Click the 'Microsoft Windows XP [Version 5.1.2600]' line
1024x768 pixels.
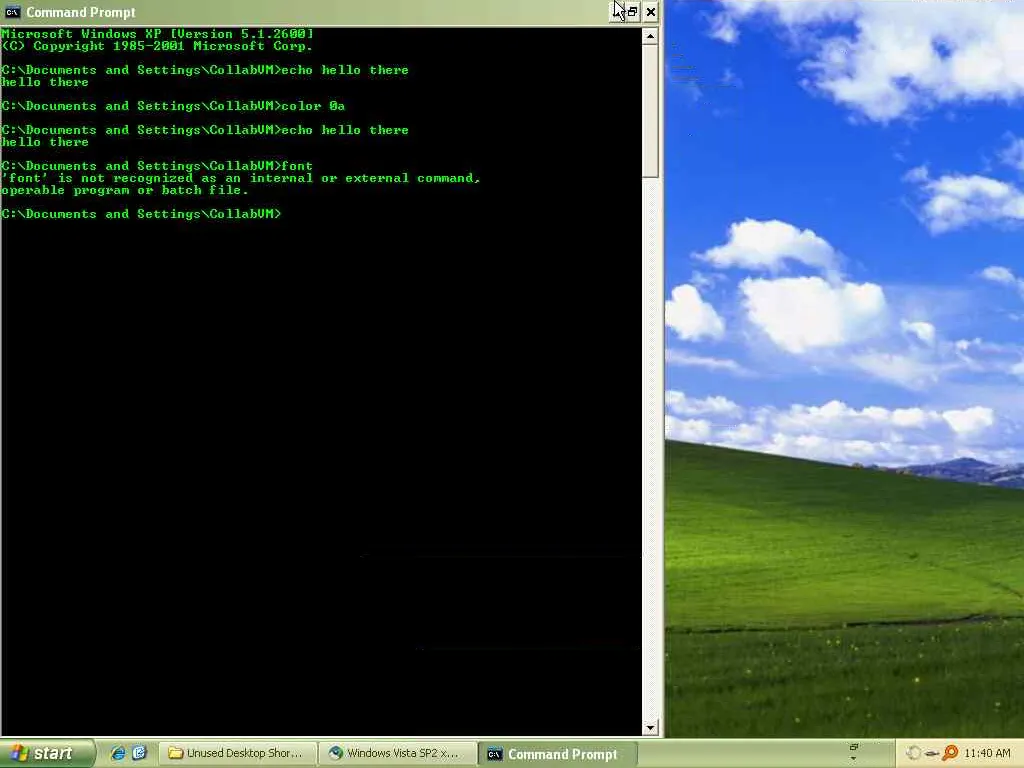click(x=157, y=34)
